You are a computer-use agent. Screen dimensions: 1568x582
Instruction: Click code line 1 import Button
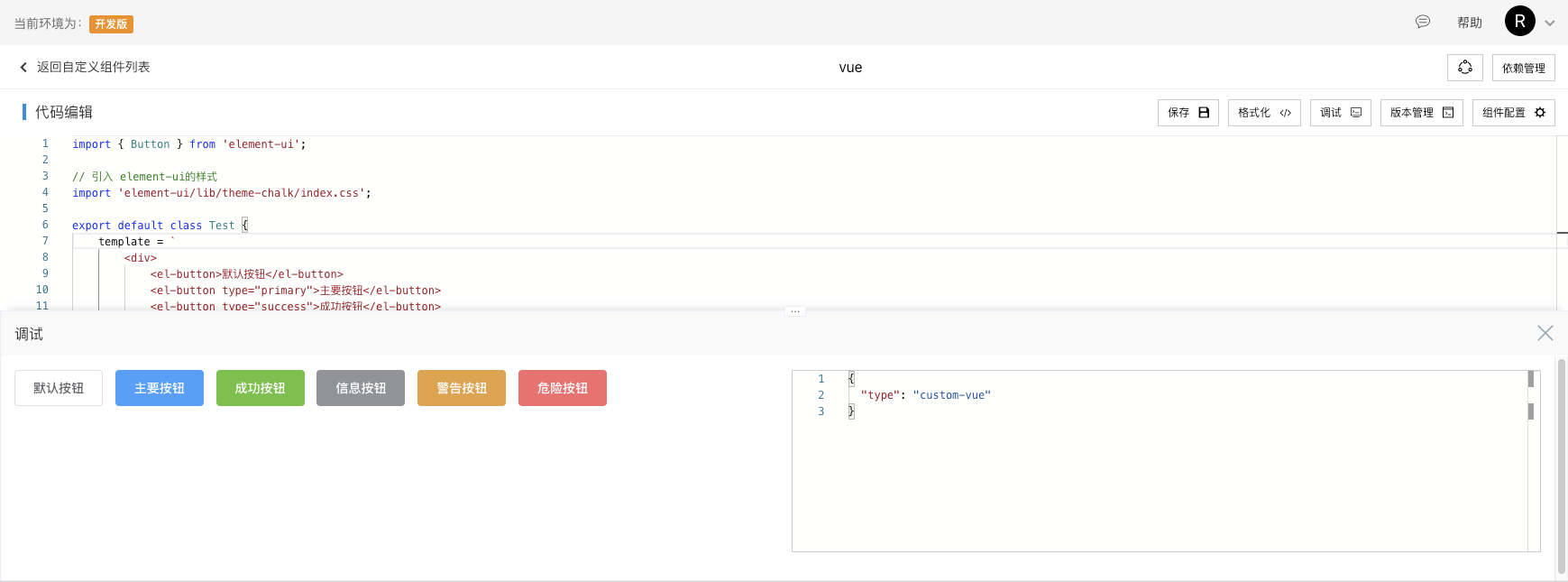click(x=189, y=144)
